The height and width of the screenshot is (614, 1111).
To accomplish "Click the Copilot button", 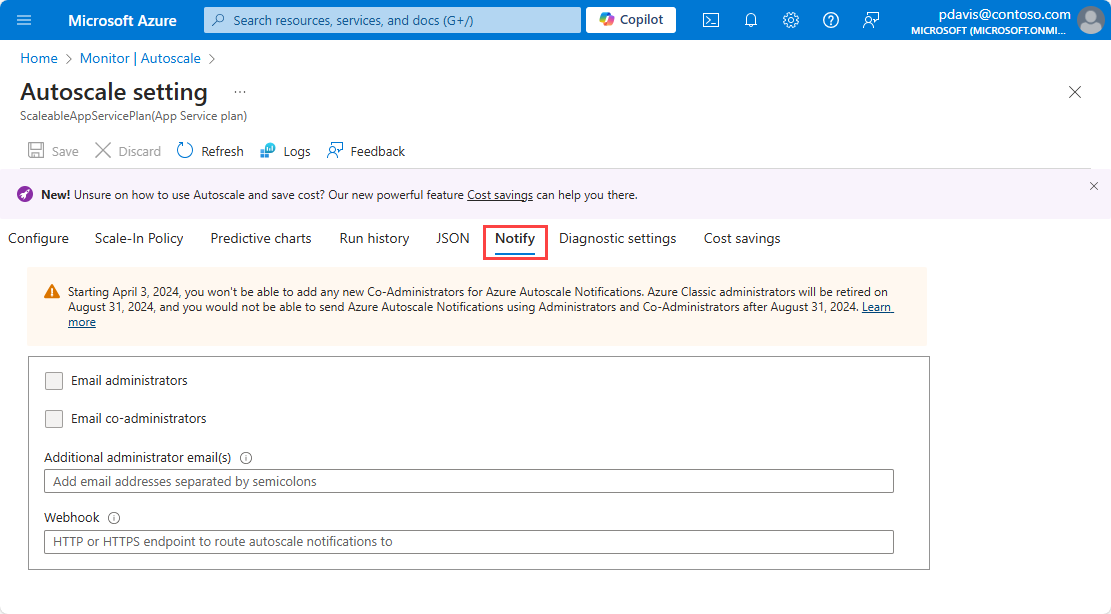I will (631, 20).
